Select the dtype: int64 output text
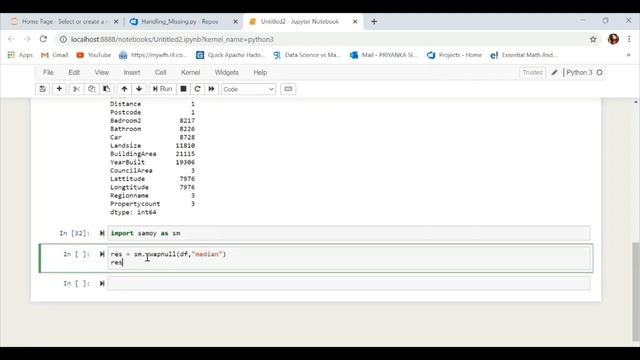 click(133, 212)
